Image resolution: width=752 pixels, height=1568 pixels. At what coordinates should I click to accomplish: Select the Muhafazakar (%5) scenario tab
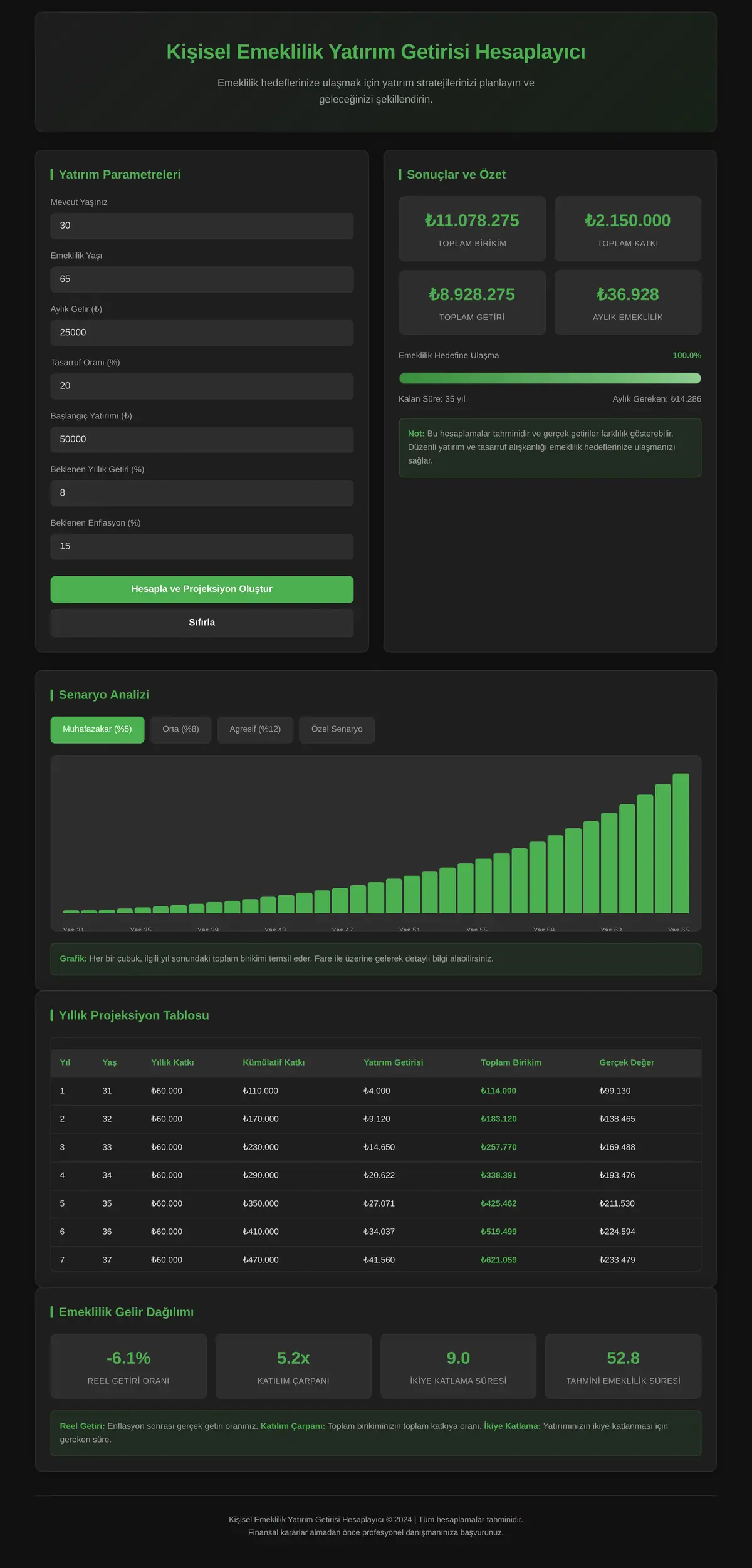(x=97, y=730)
